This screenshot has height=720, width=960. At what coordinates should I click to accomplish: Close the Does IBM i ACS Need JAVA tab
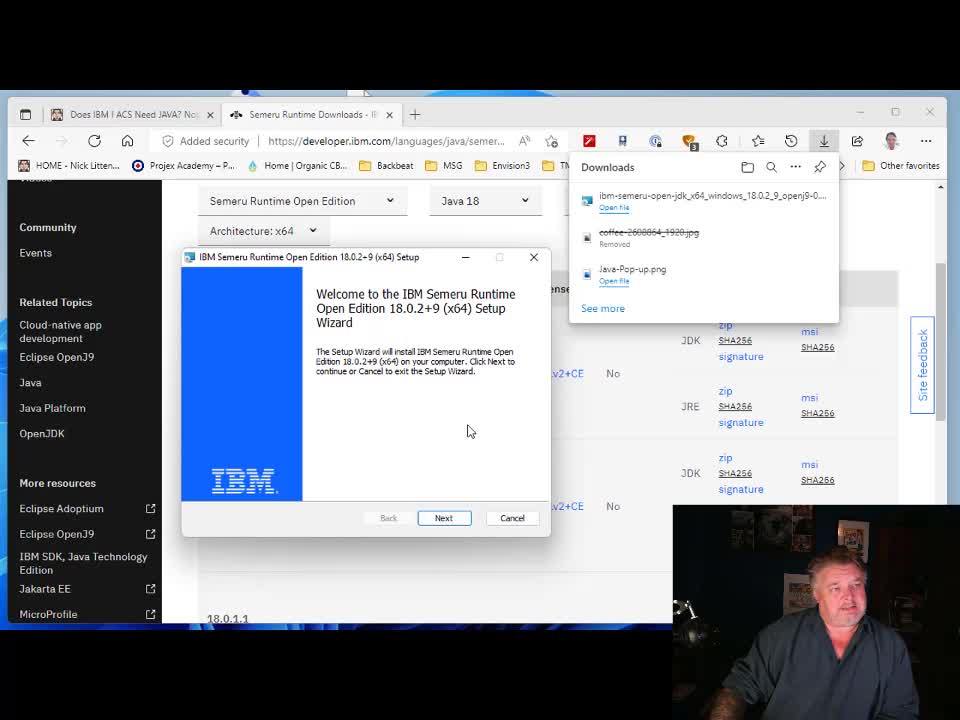(210, 114)
